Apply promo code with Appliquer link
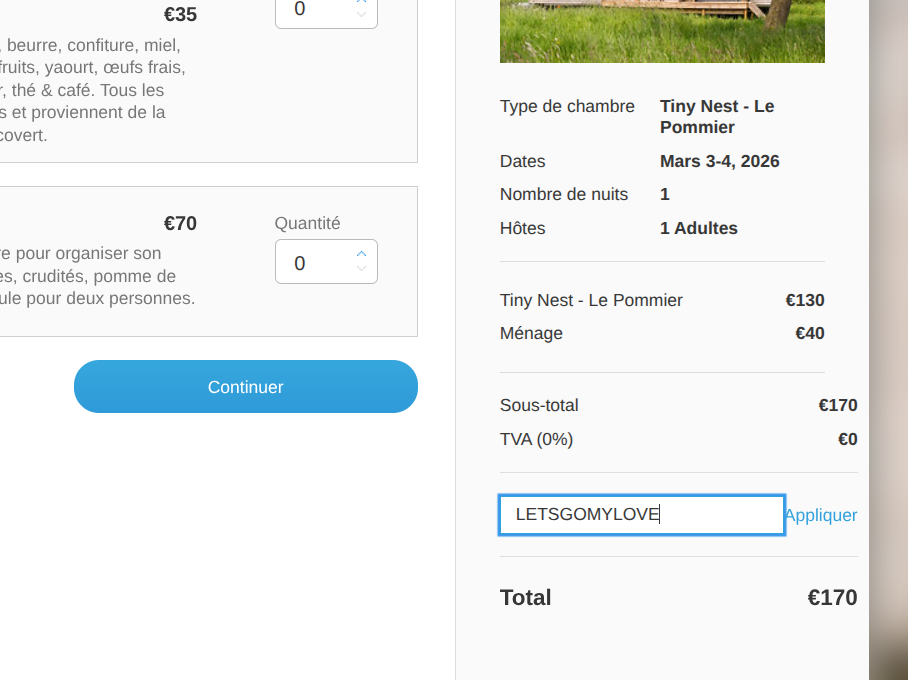The image size is (908, 680). click(820, 515)
